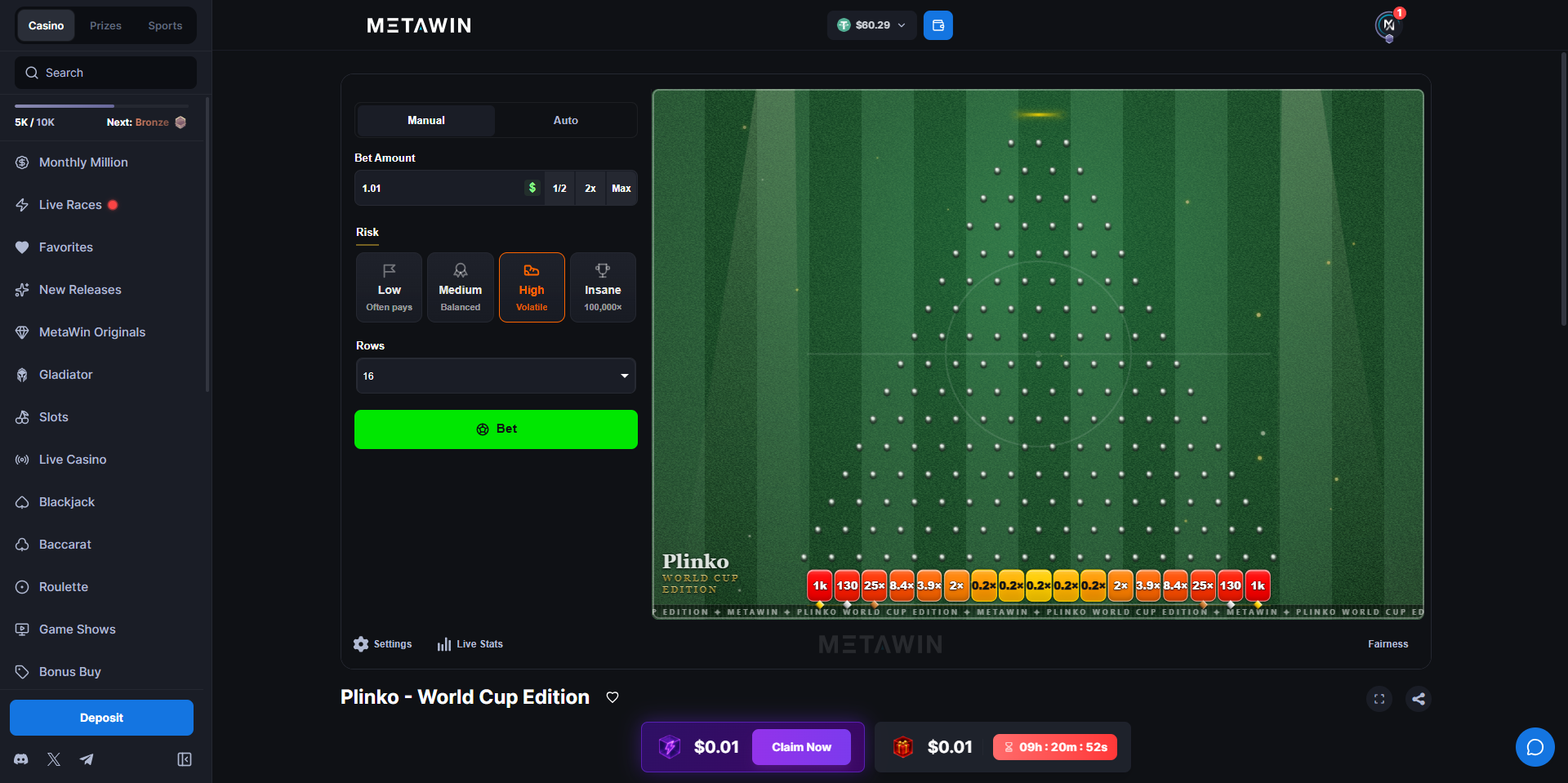Click the blue Deposit button
1568x783 pixels.
[101, 718]
